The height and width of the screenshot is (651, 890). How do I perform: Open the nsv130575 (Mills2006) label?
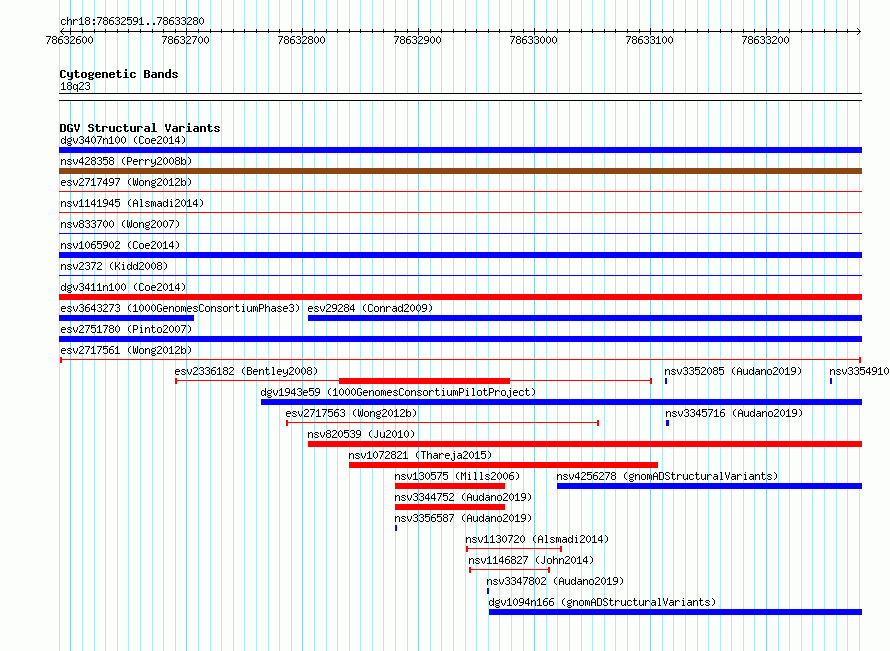coord(457,476)
